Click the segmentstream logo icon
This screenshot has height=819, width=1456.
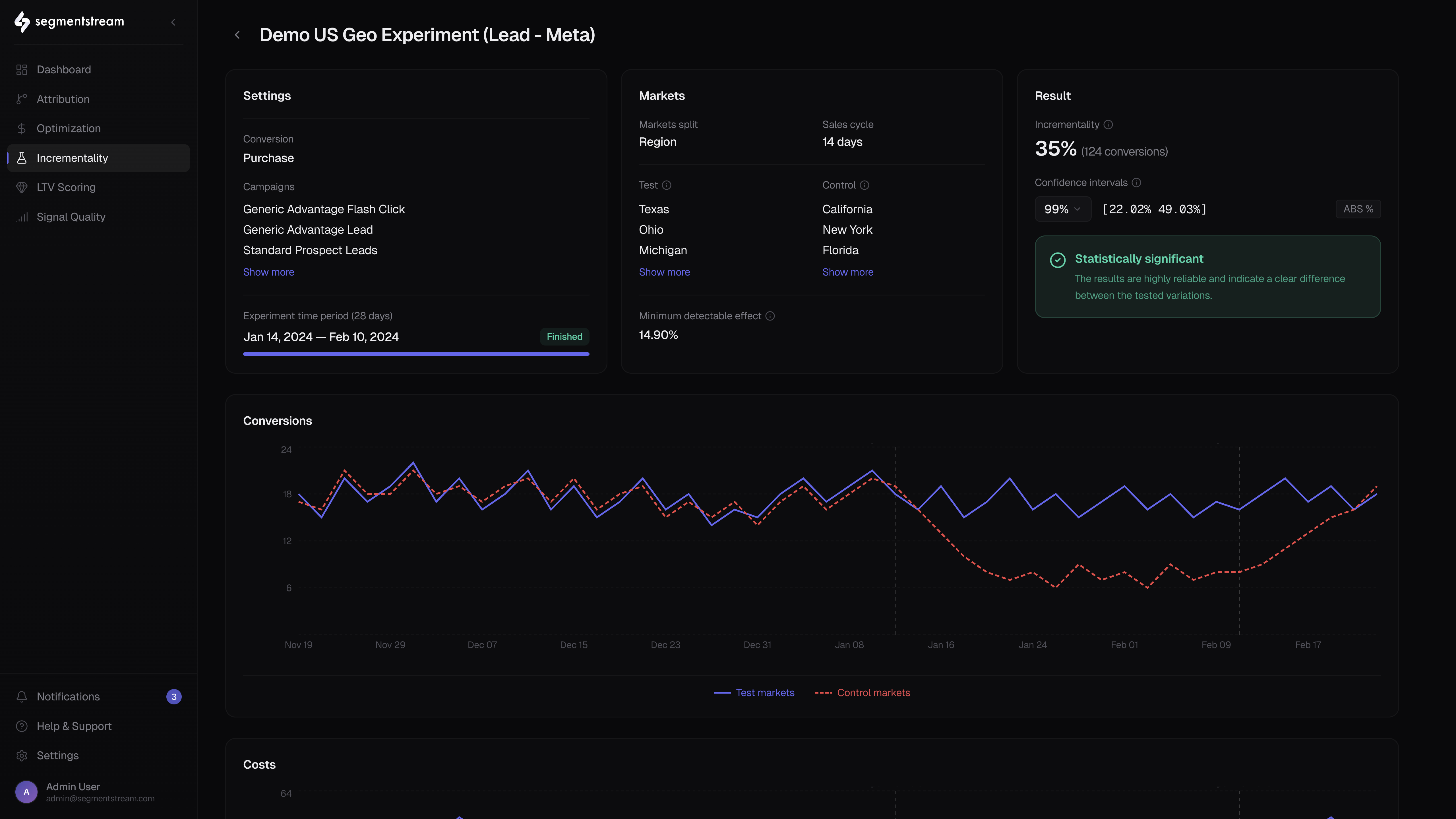point(22,22)
